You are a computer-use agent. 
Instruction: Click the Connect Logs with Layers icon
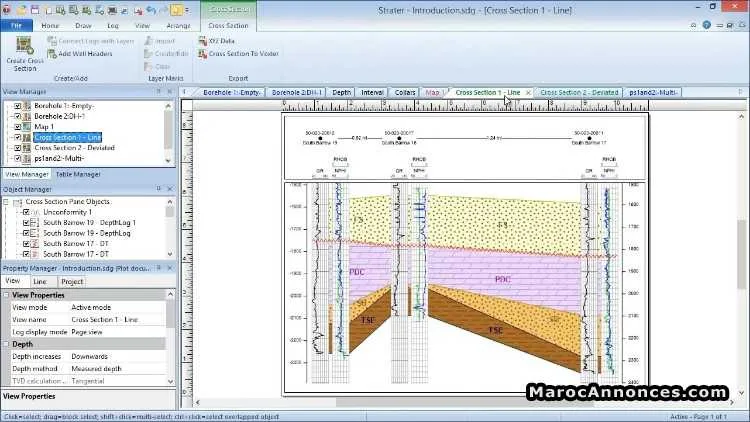click(x=52, y=41)
